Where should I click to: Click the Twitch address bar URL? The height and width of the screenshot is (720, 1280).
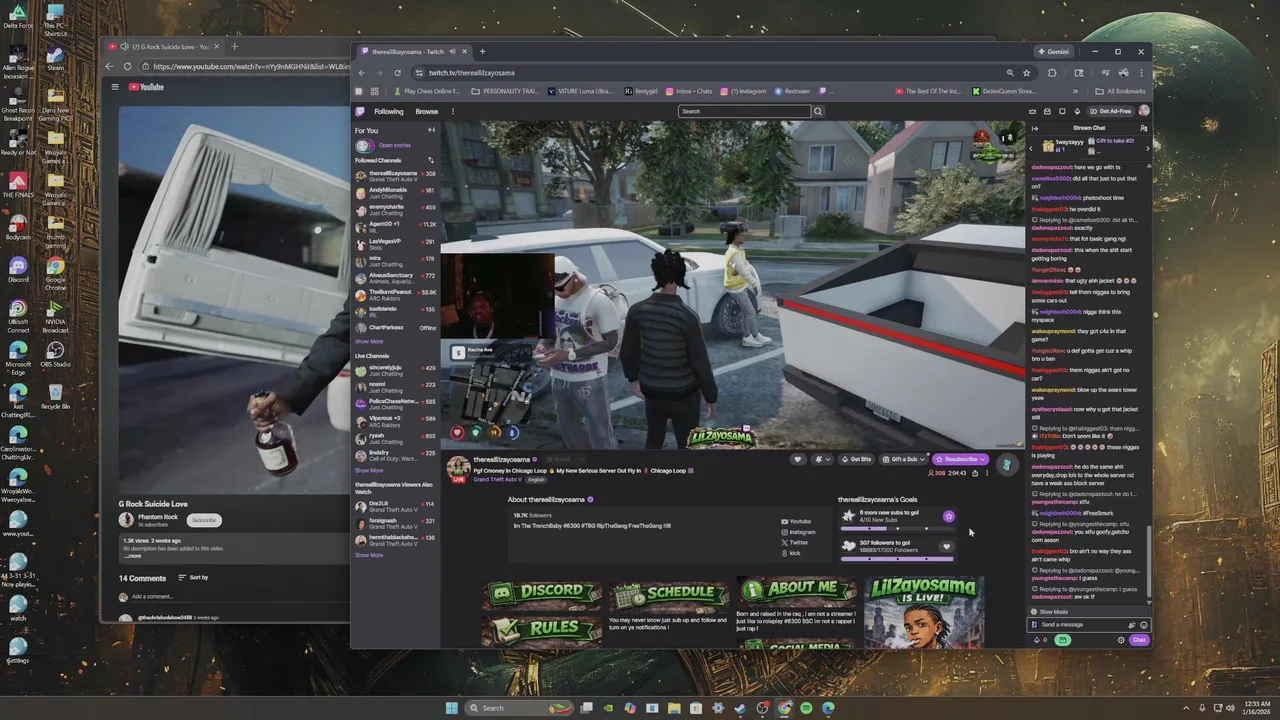click(471, 73)
